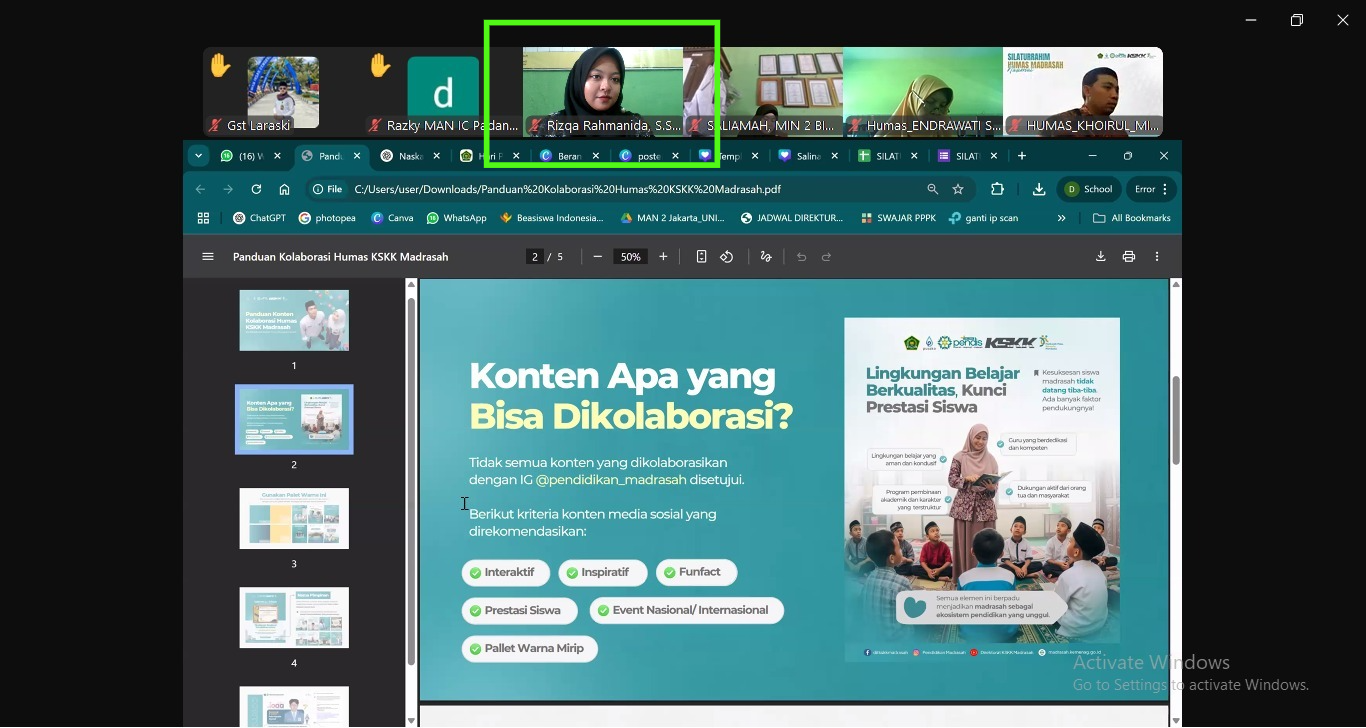
Task: Click the page number input field
Action: click(535, 257)
